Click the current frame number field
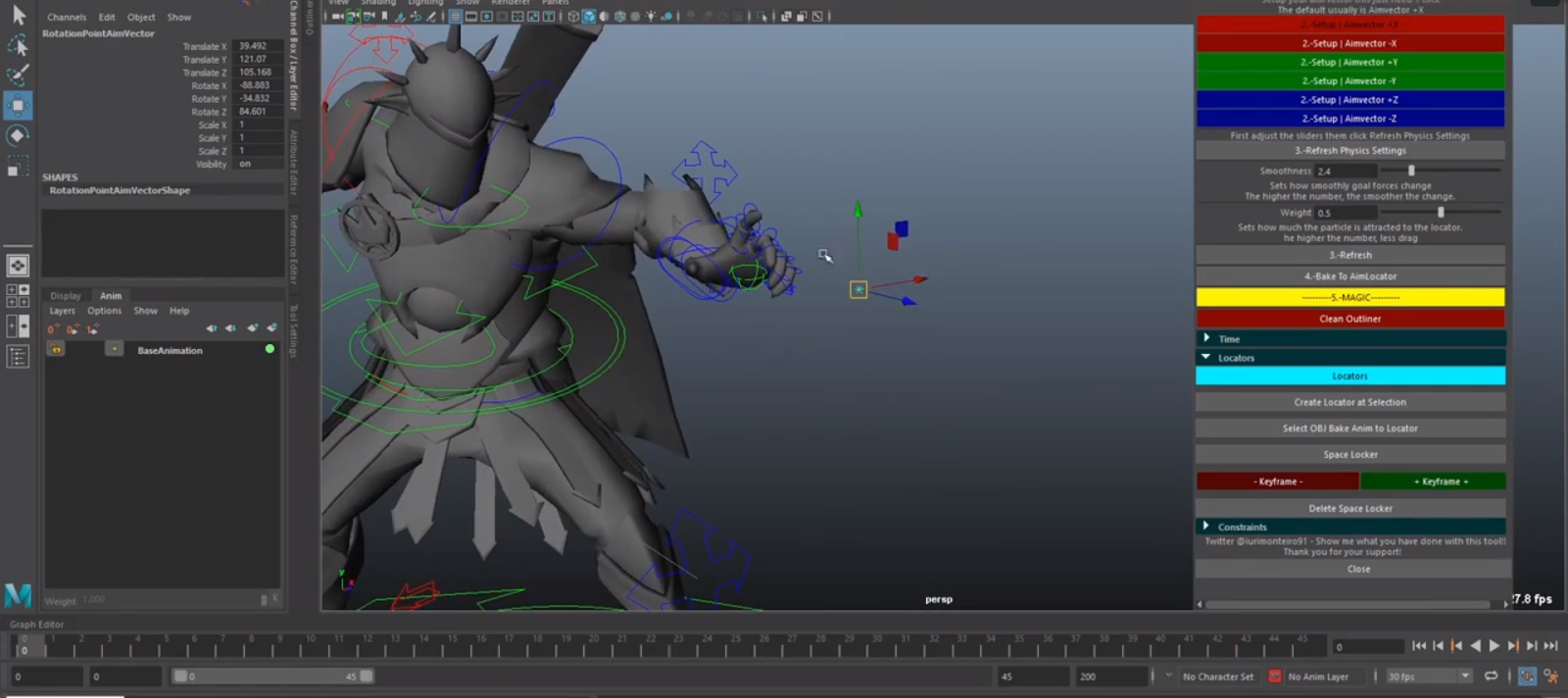The width and height of the screenshot is (1568, 698). point(1368,646)
